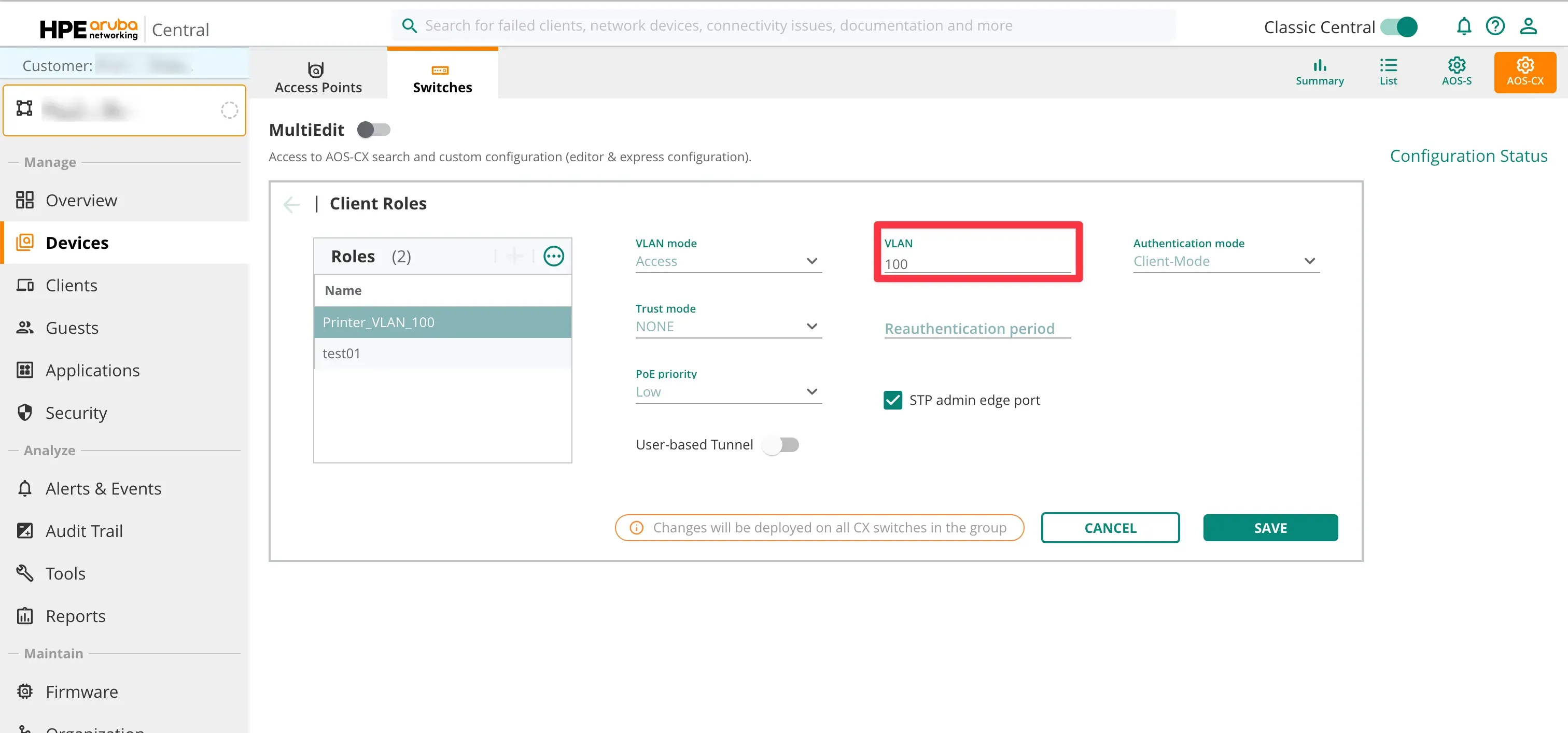Image resolution: width=1568 pixels, height=733 pixels.
Task: Open the help question mark icon
Action: pos(1495,26)
